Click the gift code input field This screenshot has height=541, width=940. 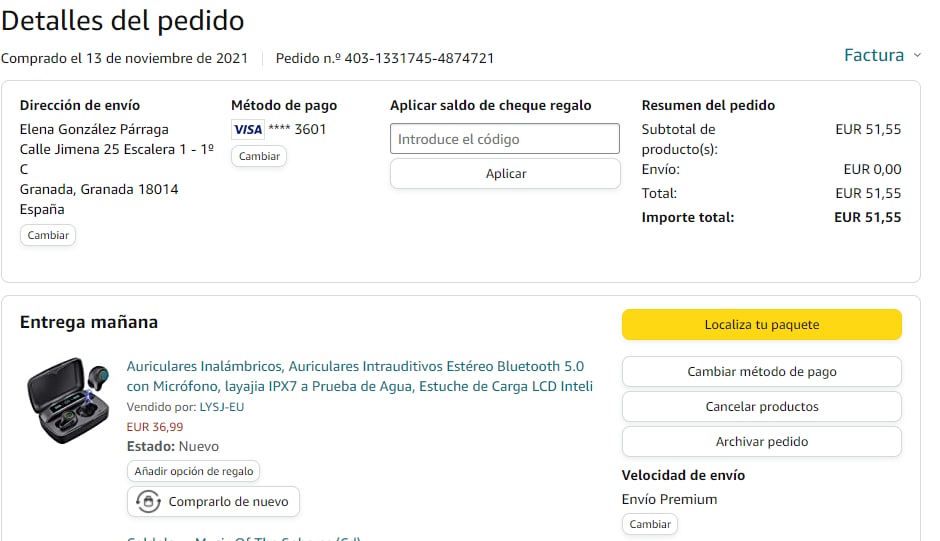[x=505, y=139]
